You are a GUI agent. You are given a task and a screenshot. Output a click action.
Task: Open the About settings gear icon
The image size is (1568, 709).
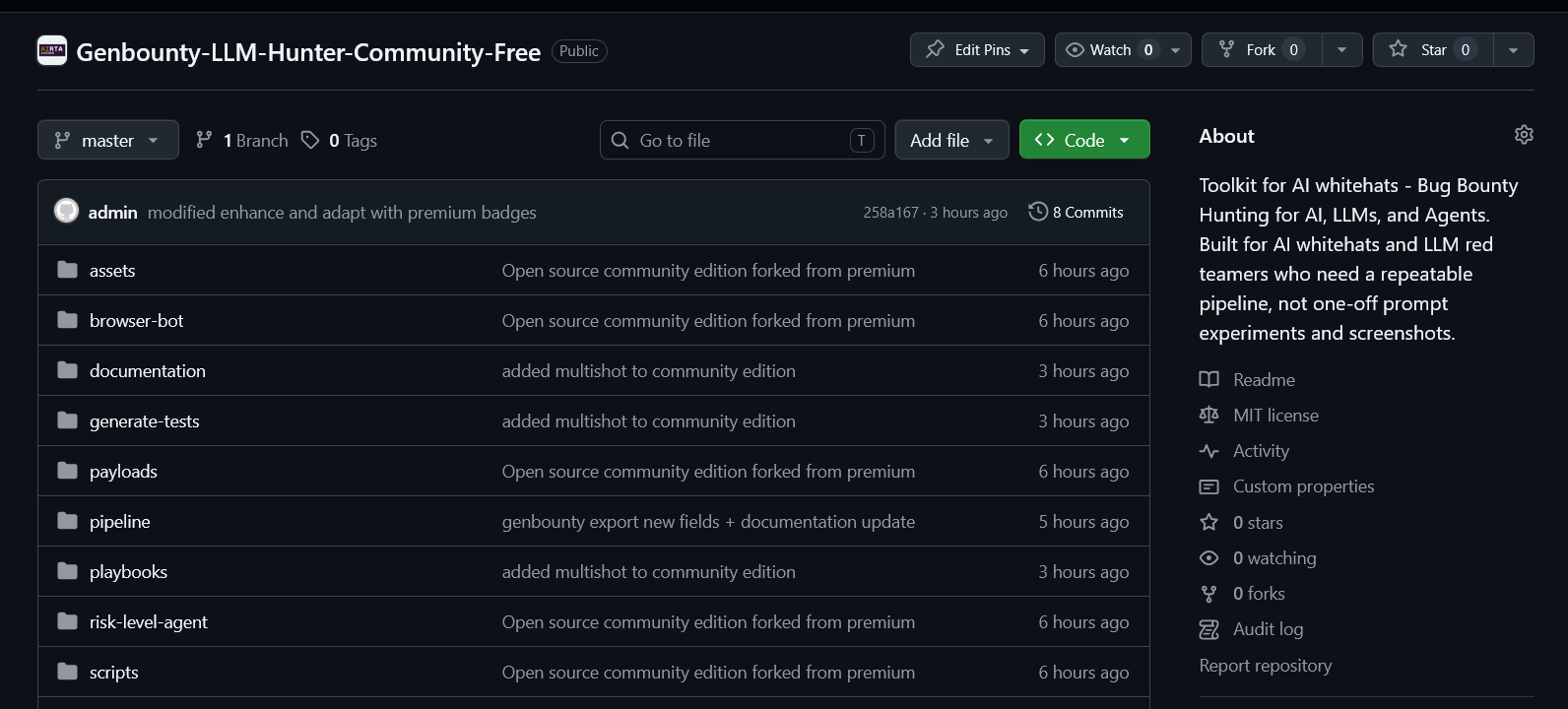[x=1524, y=135]
